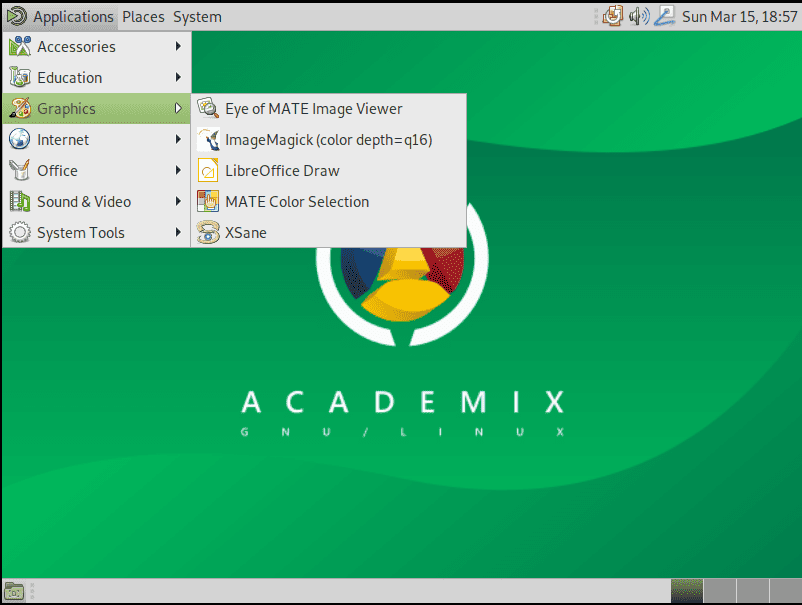
Task: Launch LibreOffice Draw from the menu
Action: (x=328, y=170)
